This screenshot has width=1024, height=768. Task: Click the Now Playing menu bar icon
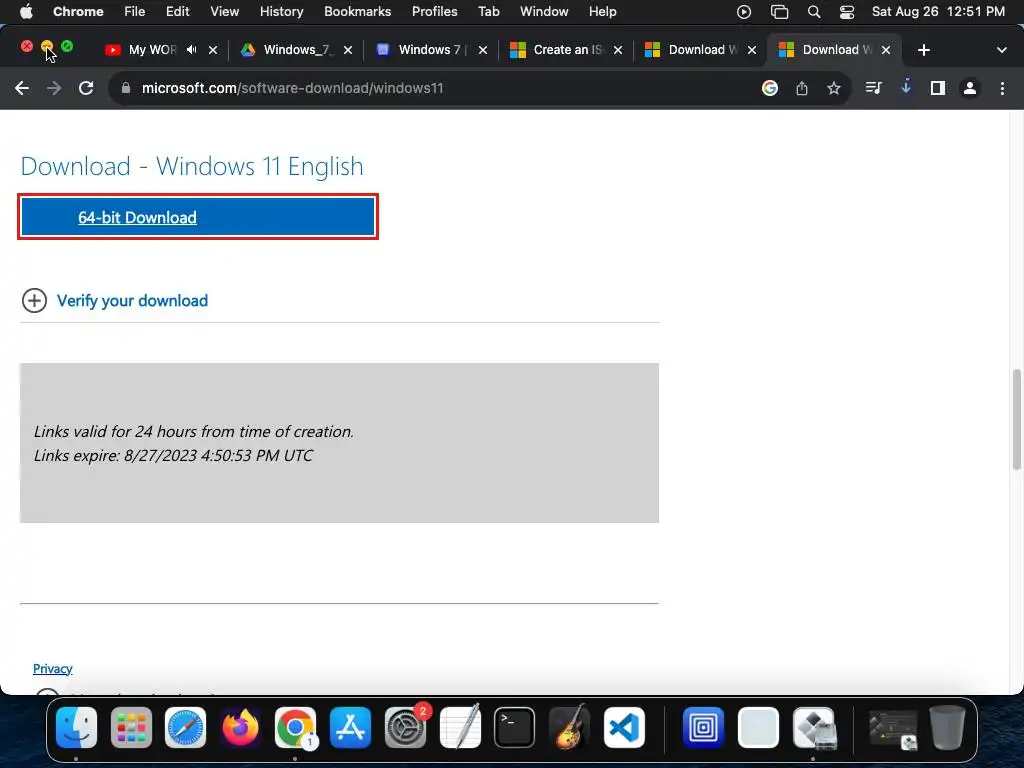click(744, 11)
